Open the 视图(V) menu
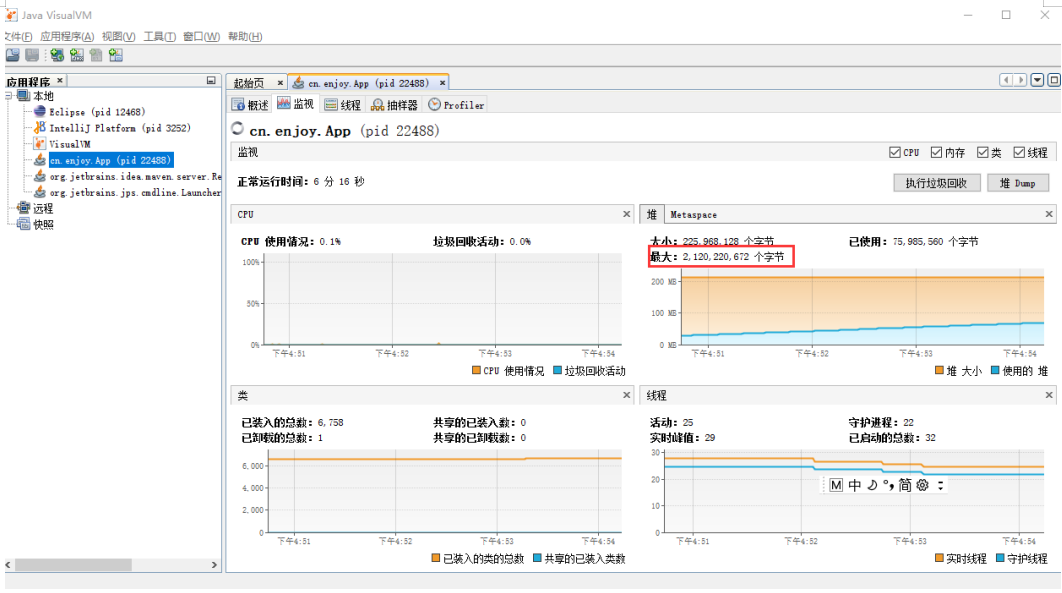Viewport: 1062px width, 593px height. point(119,37)
